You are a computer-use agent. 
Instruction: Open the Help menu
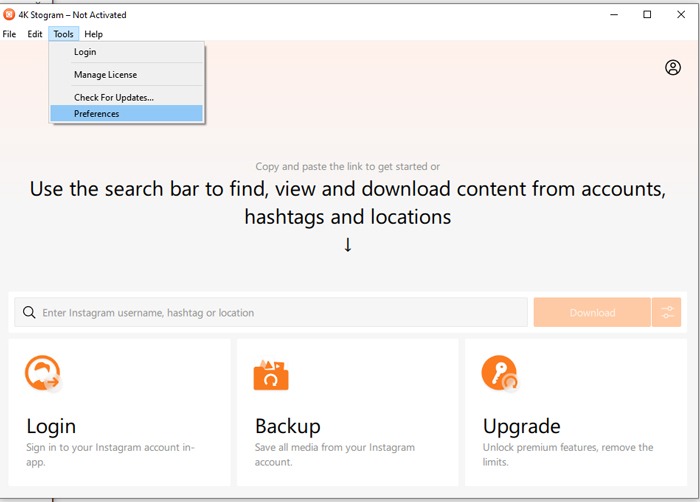click(93, 34)
